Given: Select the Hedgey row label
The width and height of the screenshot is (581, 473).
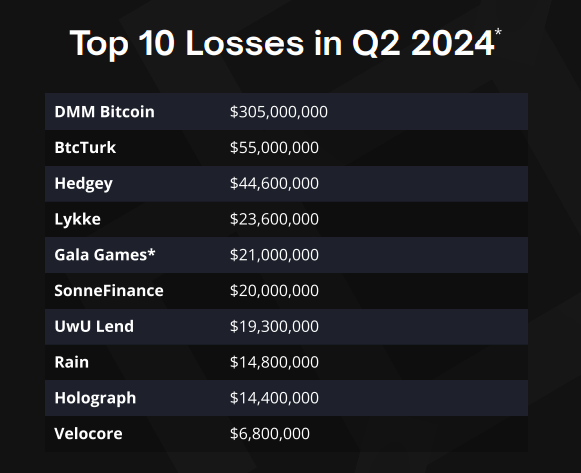Looking at the screenshot, I should tap(83, 184).
